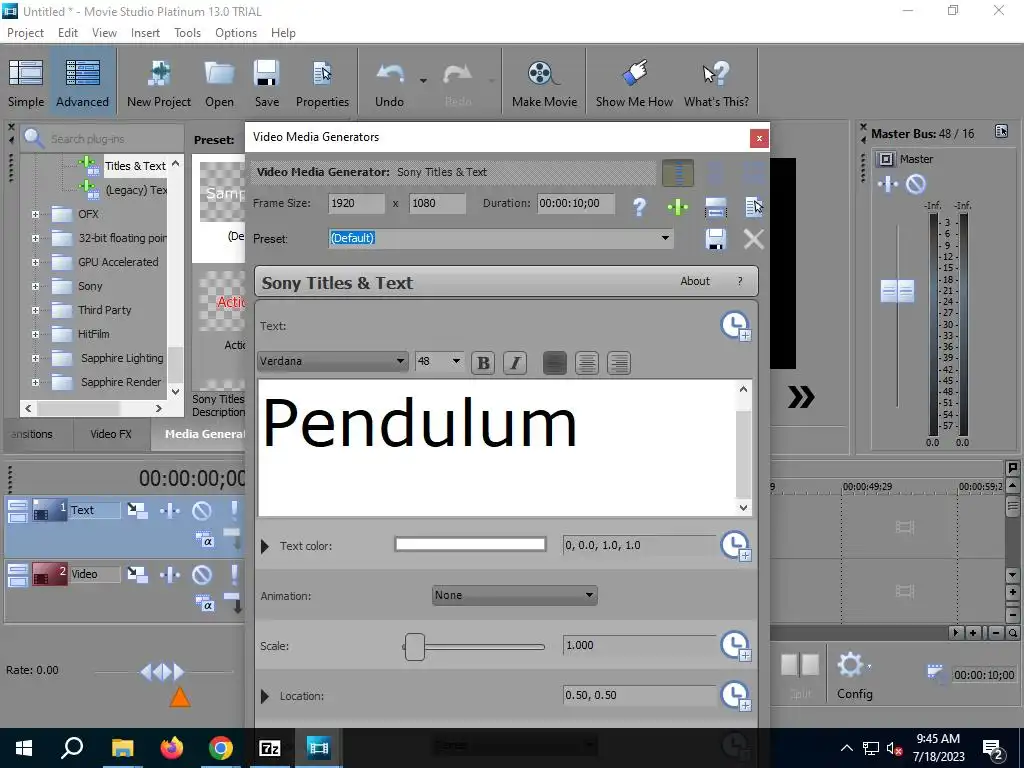The height and width of the screenshot is (768, 1024).
Task: Expand the Sony plug-in folder
Action: [35, 286]
